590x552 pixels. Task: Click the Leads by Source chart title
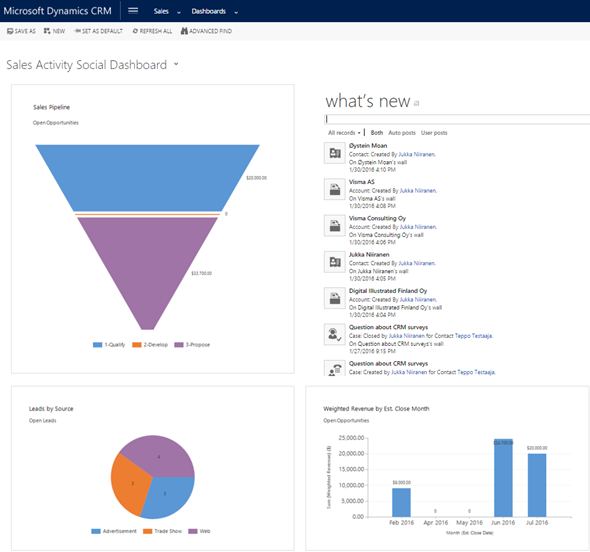coord(51,409)
